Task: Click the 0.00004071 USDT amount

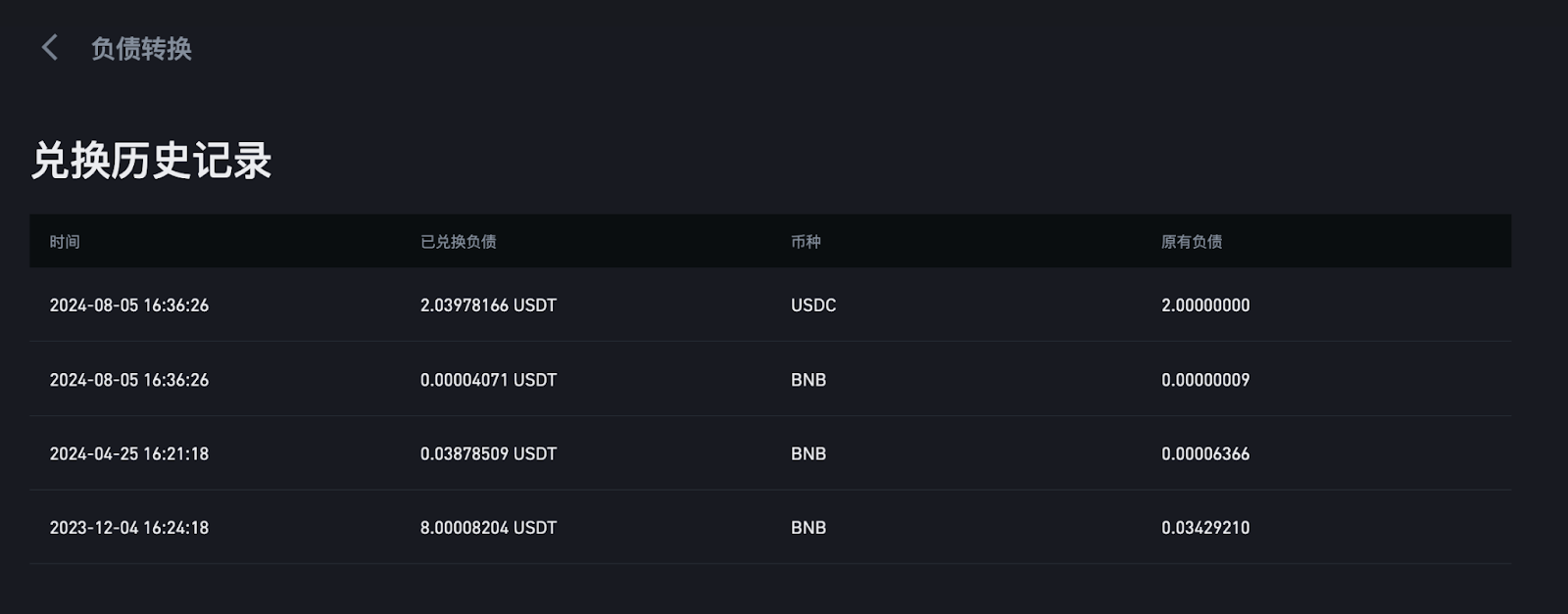Action: [488, 380]
